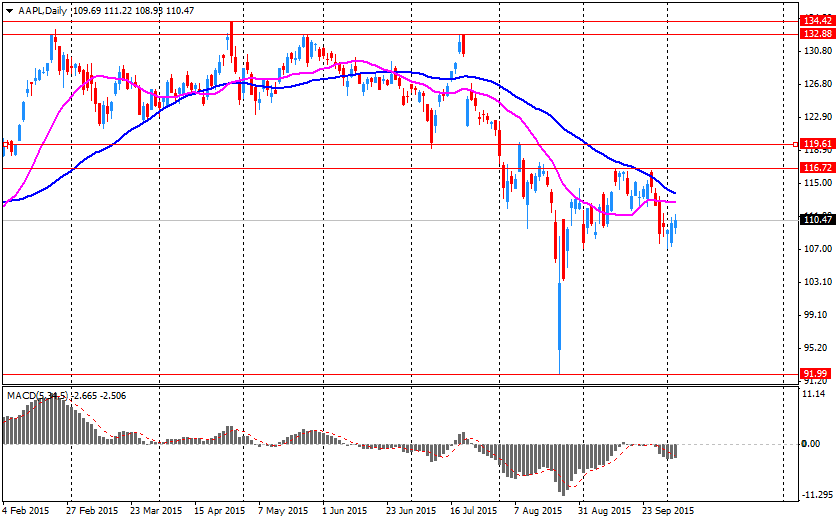Screen dimensions: 838x519
Task: Select the 134.42 red price level label
Action: (818, 21)
